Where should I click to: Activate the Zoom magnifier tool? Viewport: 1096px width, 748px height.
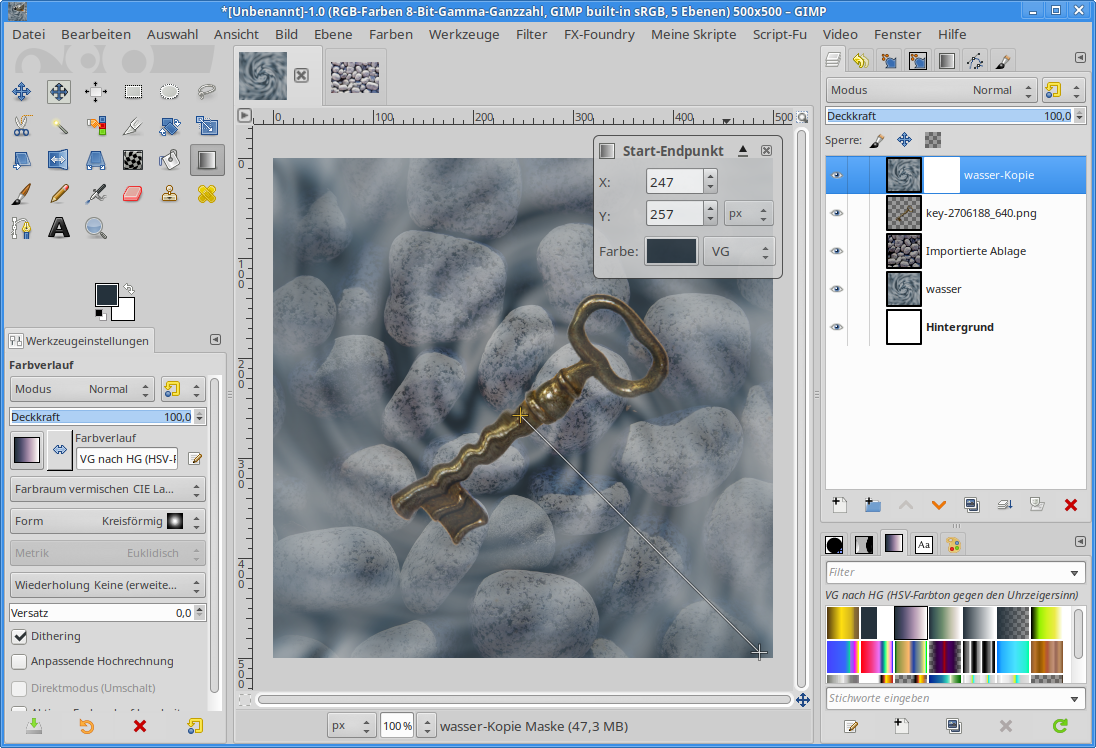click(96, 228)
